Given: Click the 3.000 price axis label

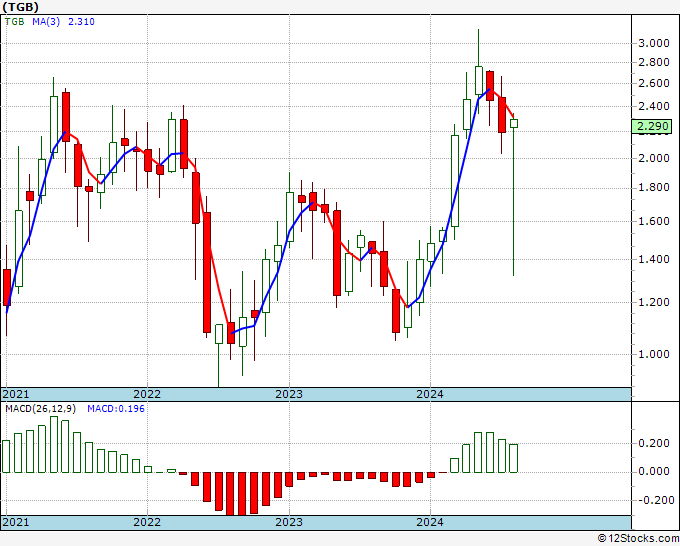Looking at the screenshot, I should click(x=654, y=43).
